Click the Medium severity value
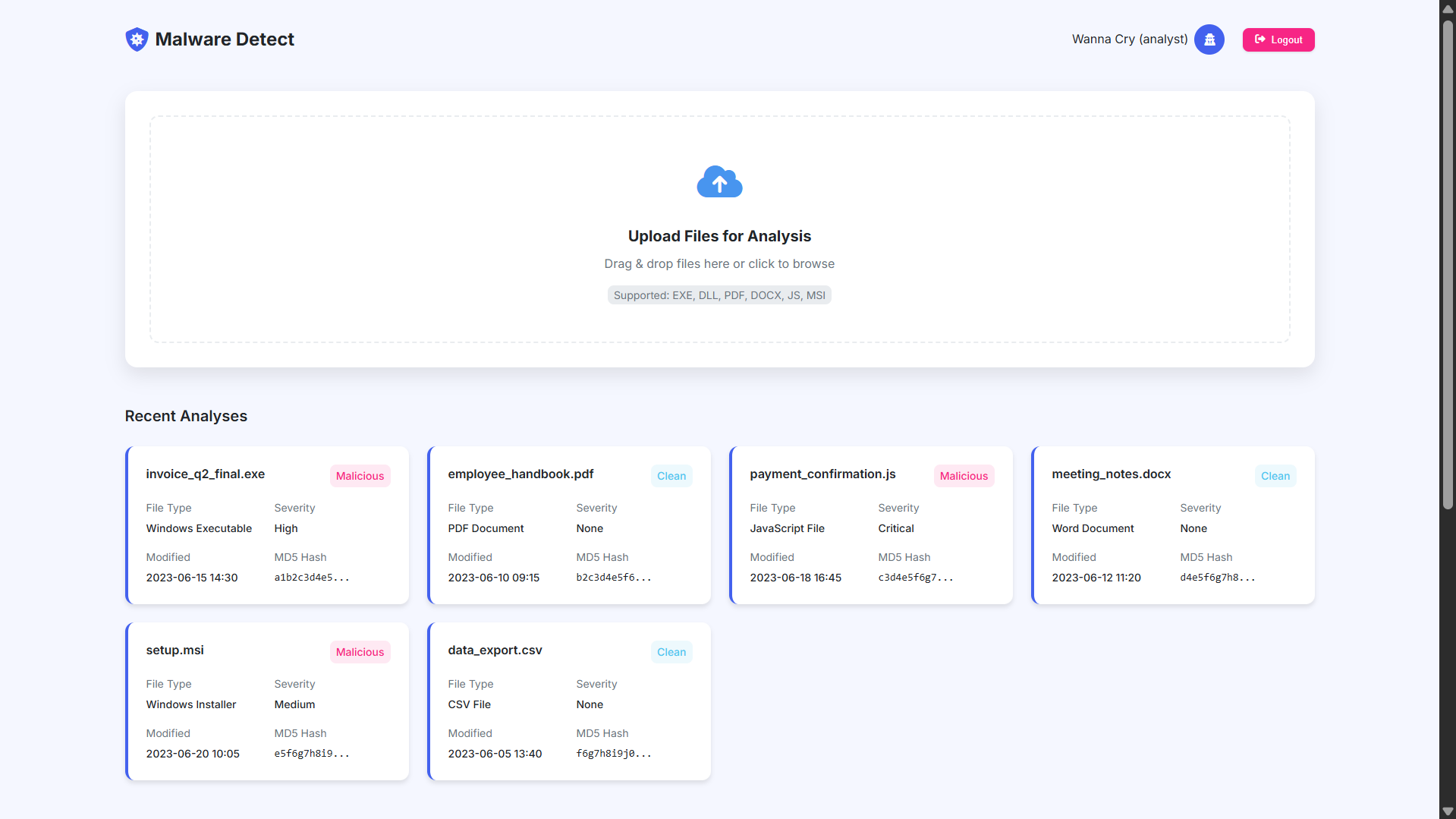 coord(294,704)
